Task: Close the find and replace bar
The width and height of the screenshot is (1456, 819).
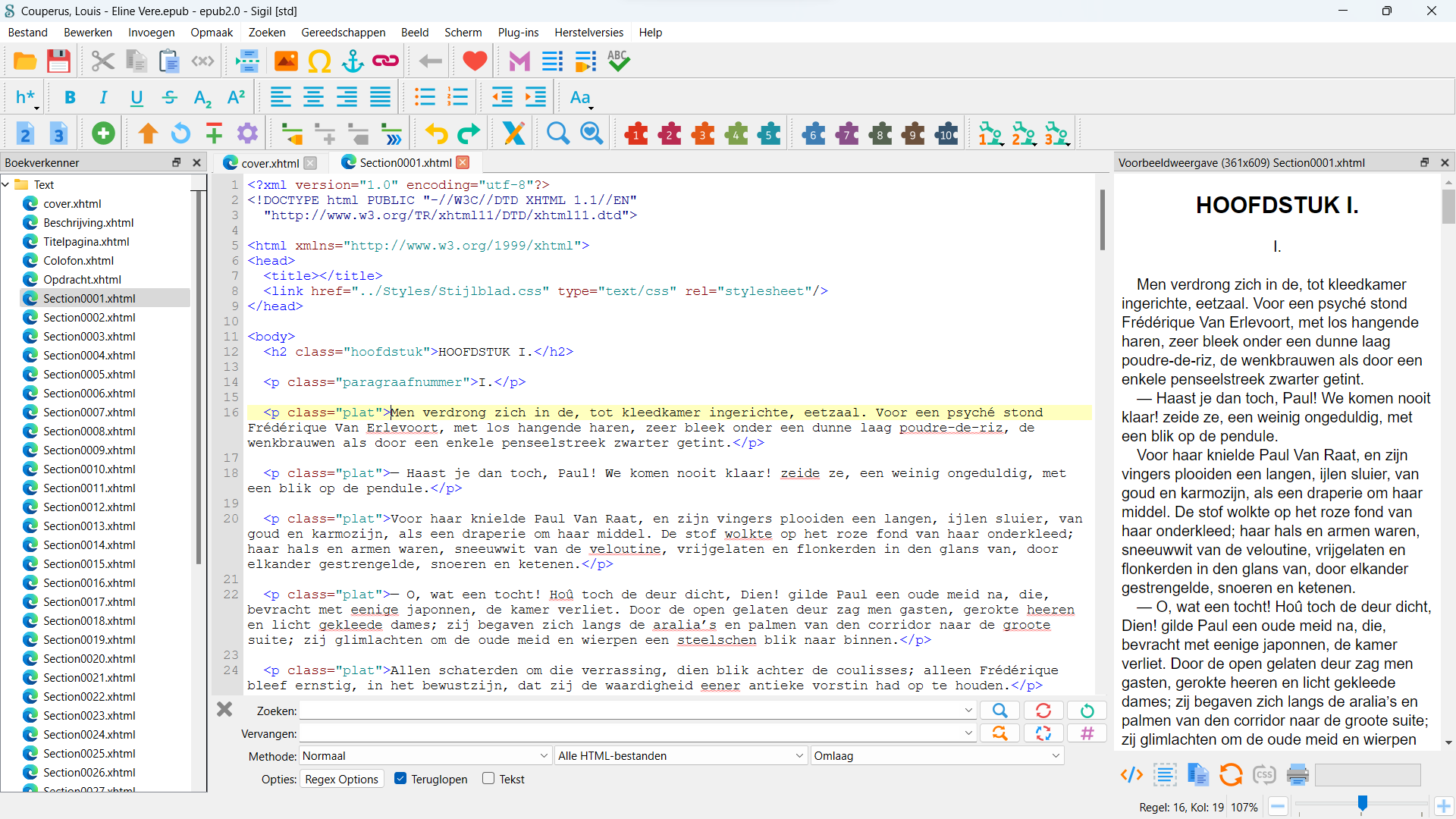Action: click(x=224, y=709)
